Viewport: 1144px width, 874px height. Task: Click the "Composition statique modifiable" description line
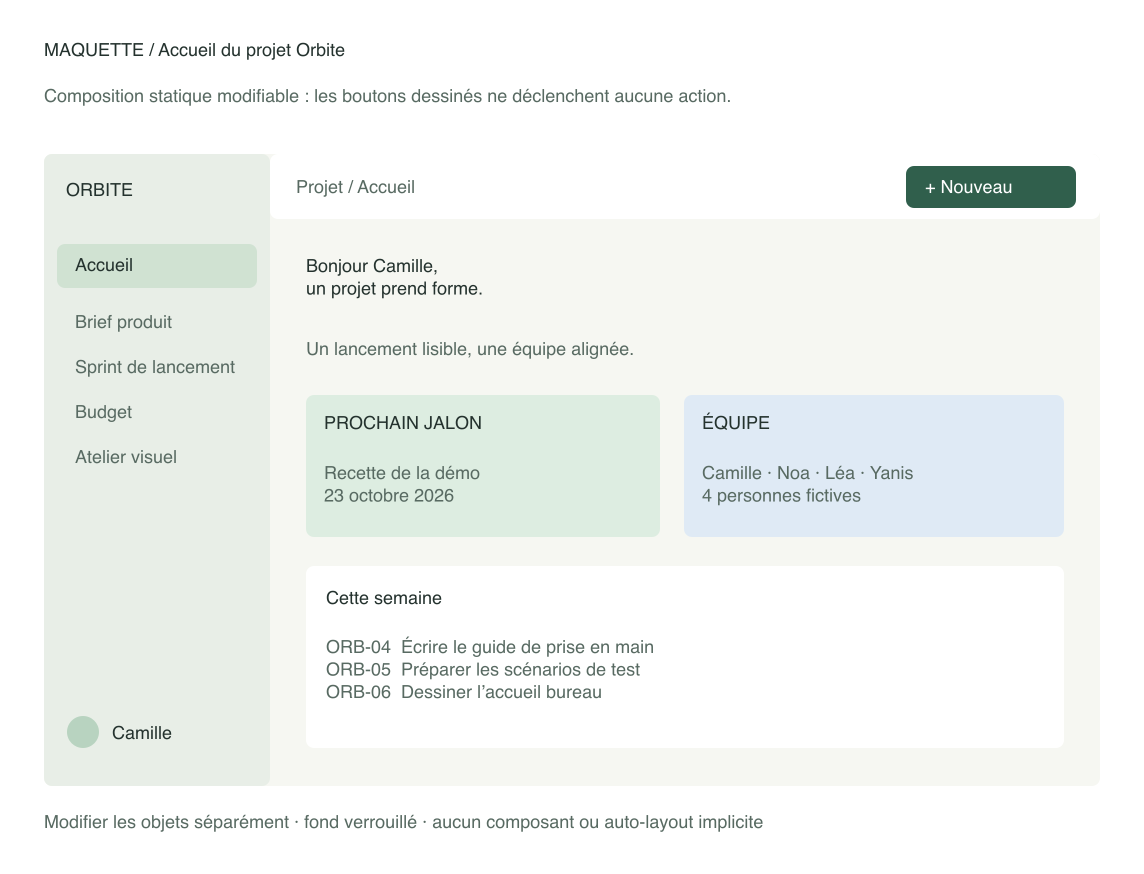(387, 96)
